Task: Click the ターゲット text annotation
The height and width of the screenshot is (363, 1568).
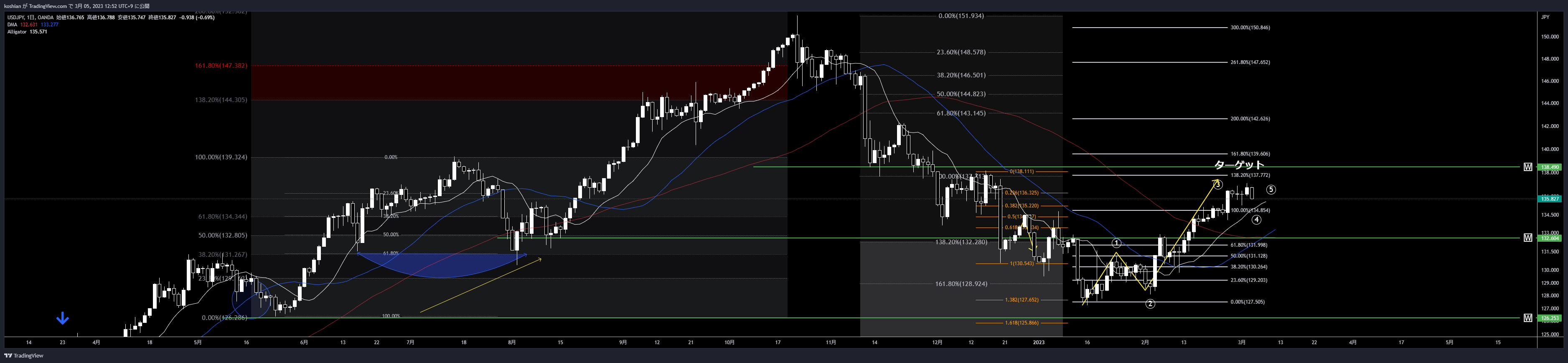Action: [x=1239, y=164]
